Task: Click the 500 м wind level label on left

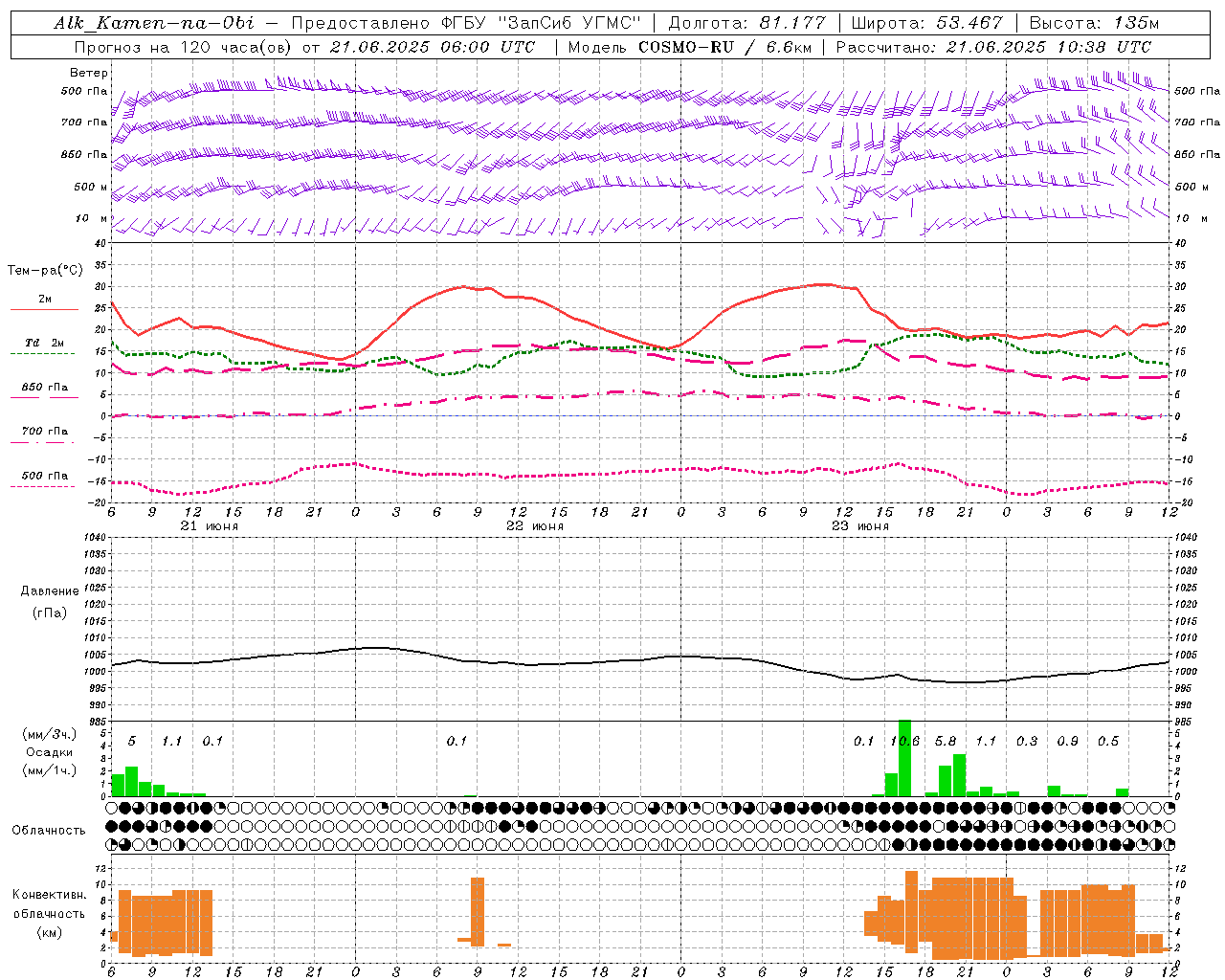Action: [x=92, y=187]
